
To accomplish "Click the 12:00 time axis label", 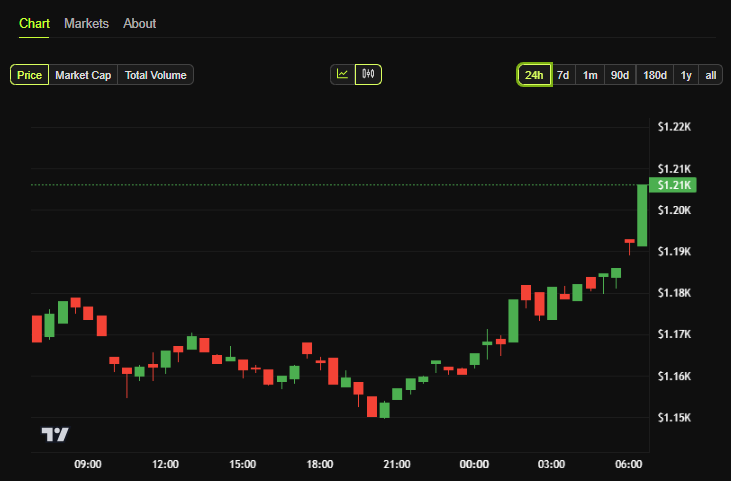I will pos(165,464).
